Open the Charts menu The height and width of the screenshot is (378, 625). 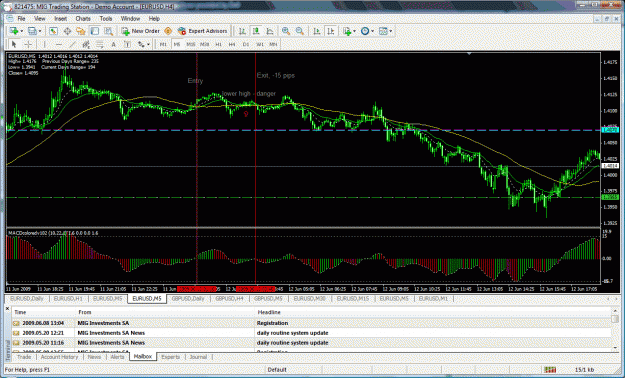[83, 19]
